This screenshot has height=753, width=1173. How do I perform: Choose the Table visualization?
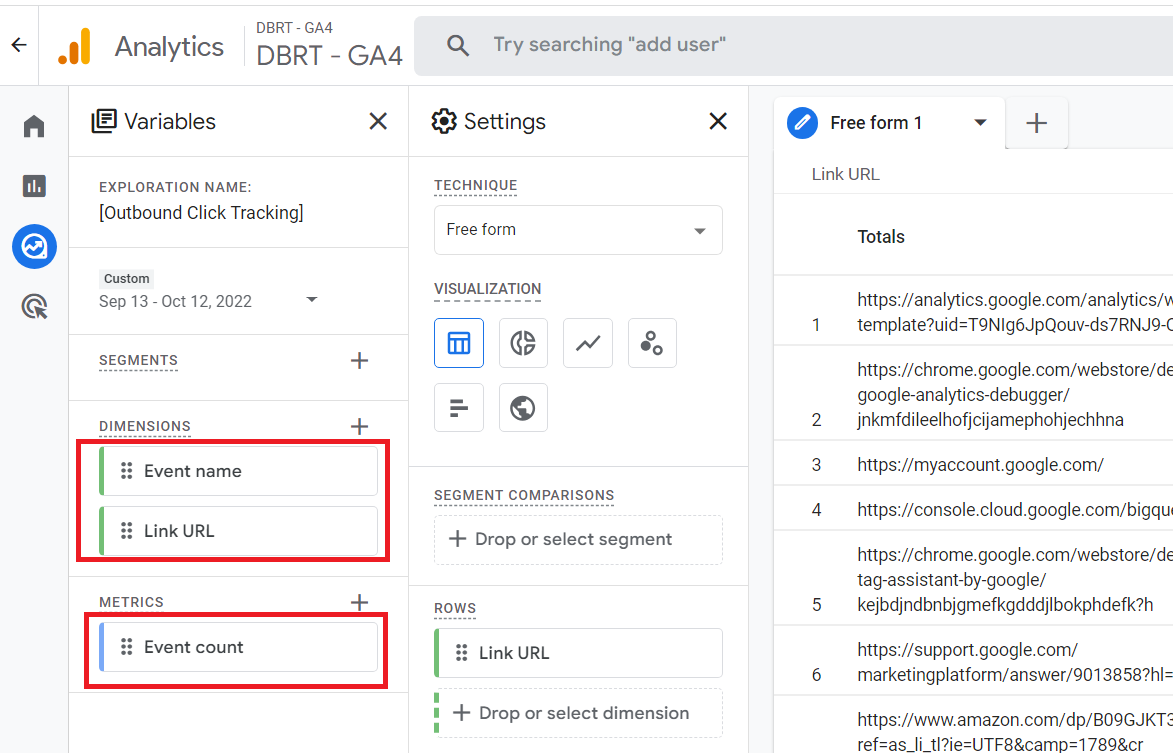459,343
